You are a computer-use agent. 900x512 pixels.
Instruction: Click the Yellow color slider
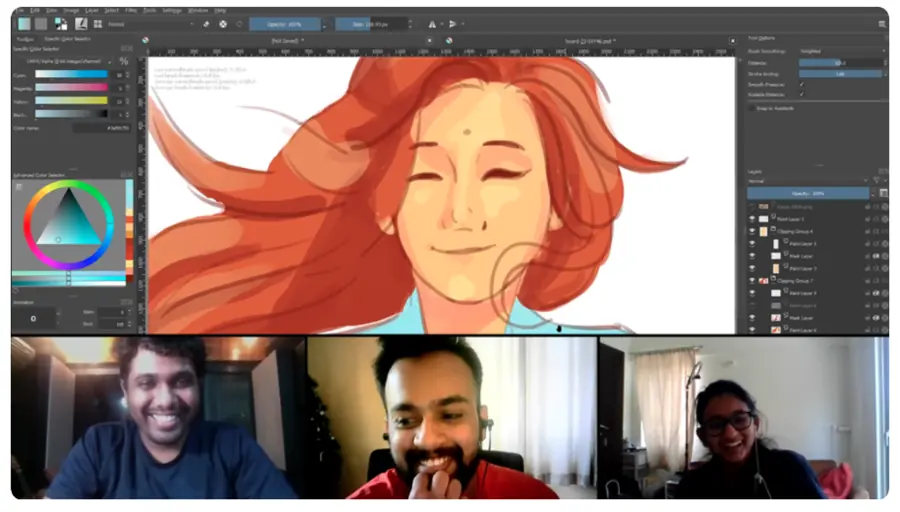71,100
